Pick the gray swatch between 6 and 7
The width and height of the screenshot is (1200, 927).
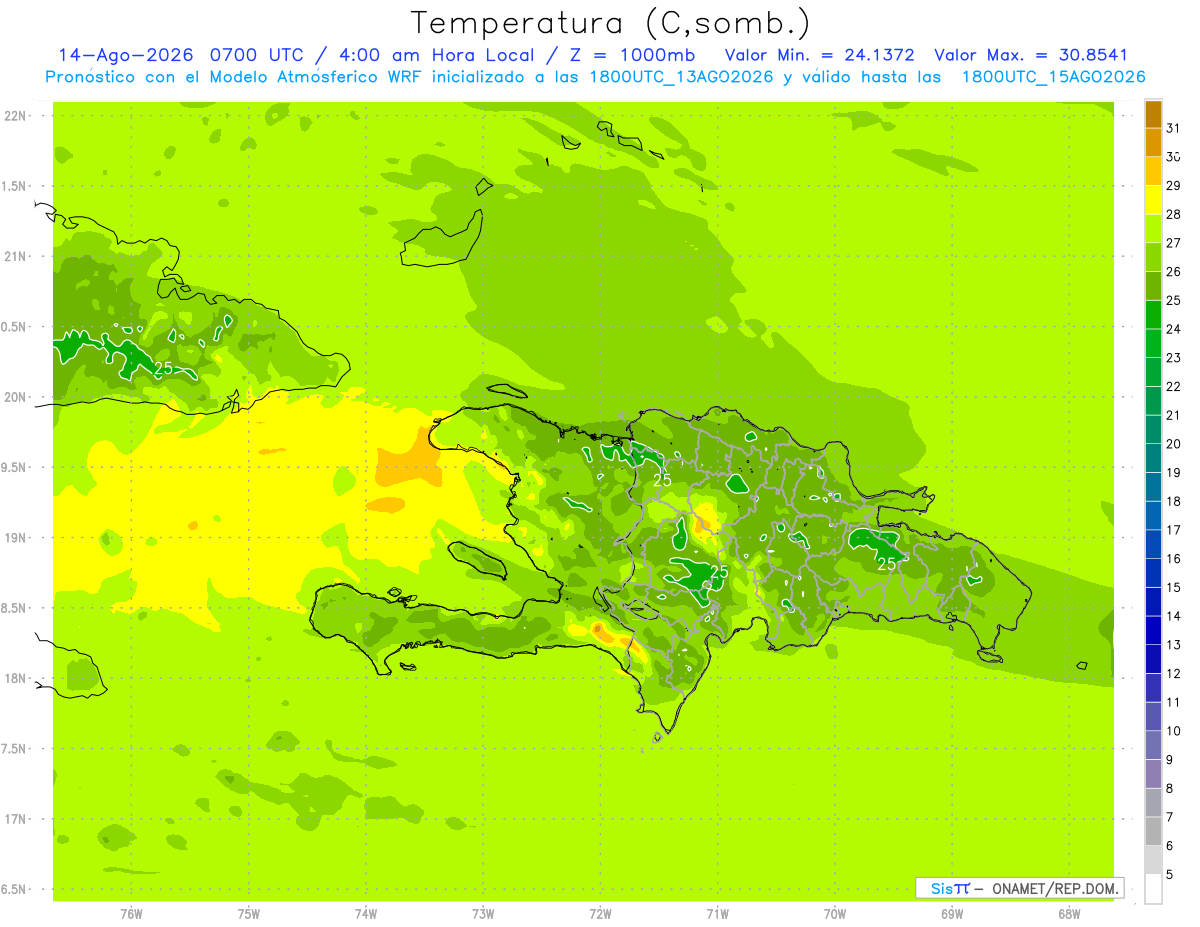point(1153,831)
